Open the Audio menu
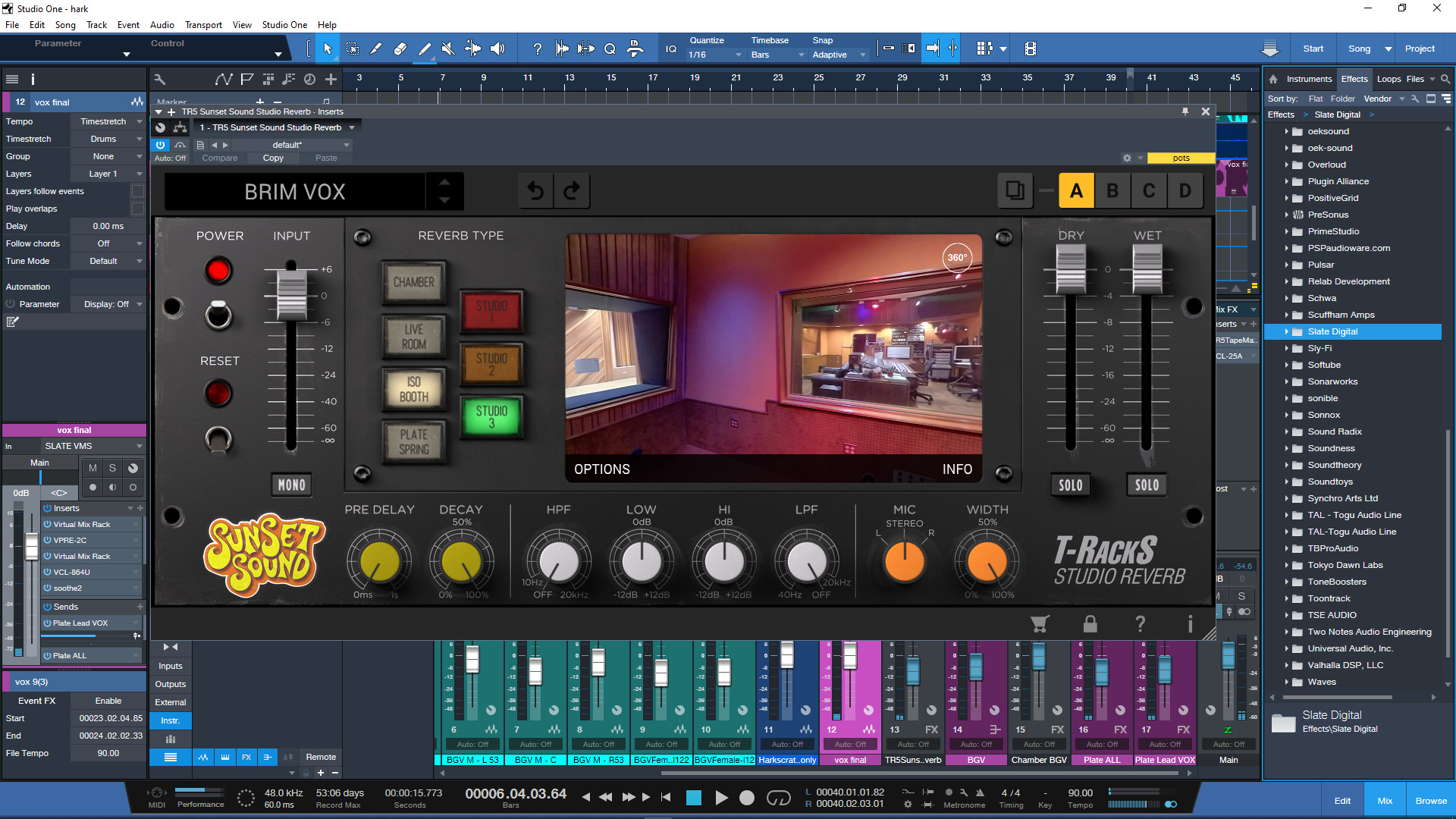 (162, 25)
